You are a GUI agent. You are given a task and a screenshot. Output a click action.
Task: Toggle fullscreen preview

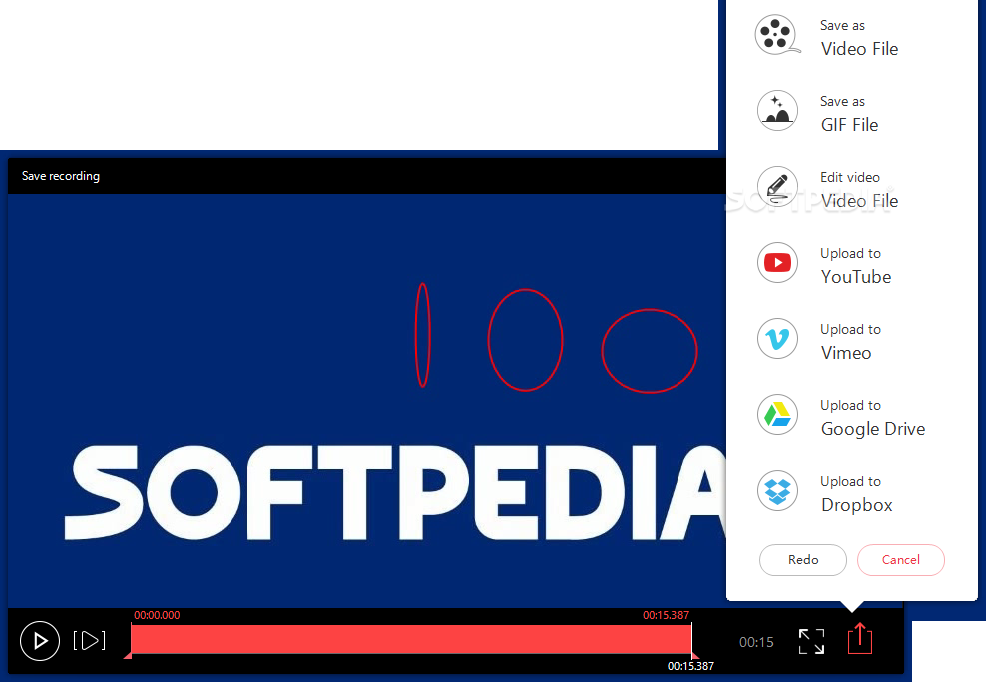(x=811, y=641)
